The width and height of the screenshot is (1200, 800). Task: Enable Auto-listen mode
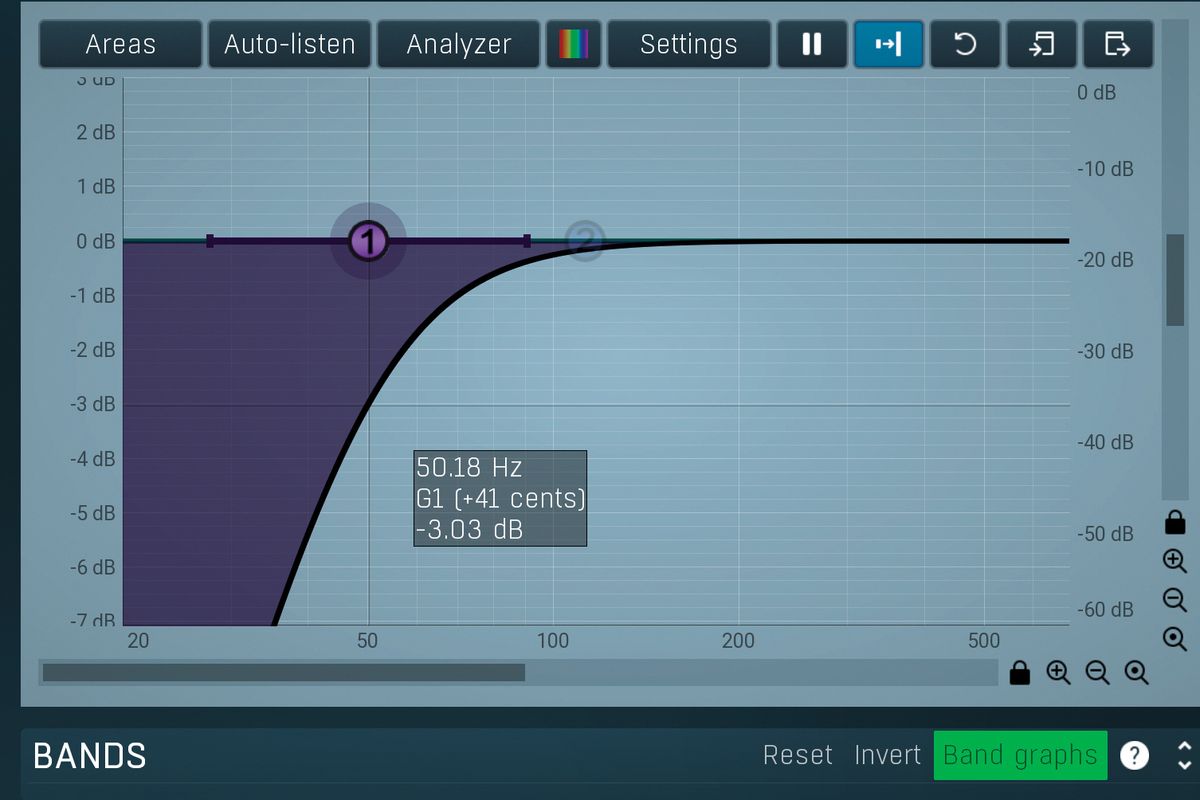289,44
